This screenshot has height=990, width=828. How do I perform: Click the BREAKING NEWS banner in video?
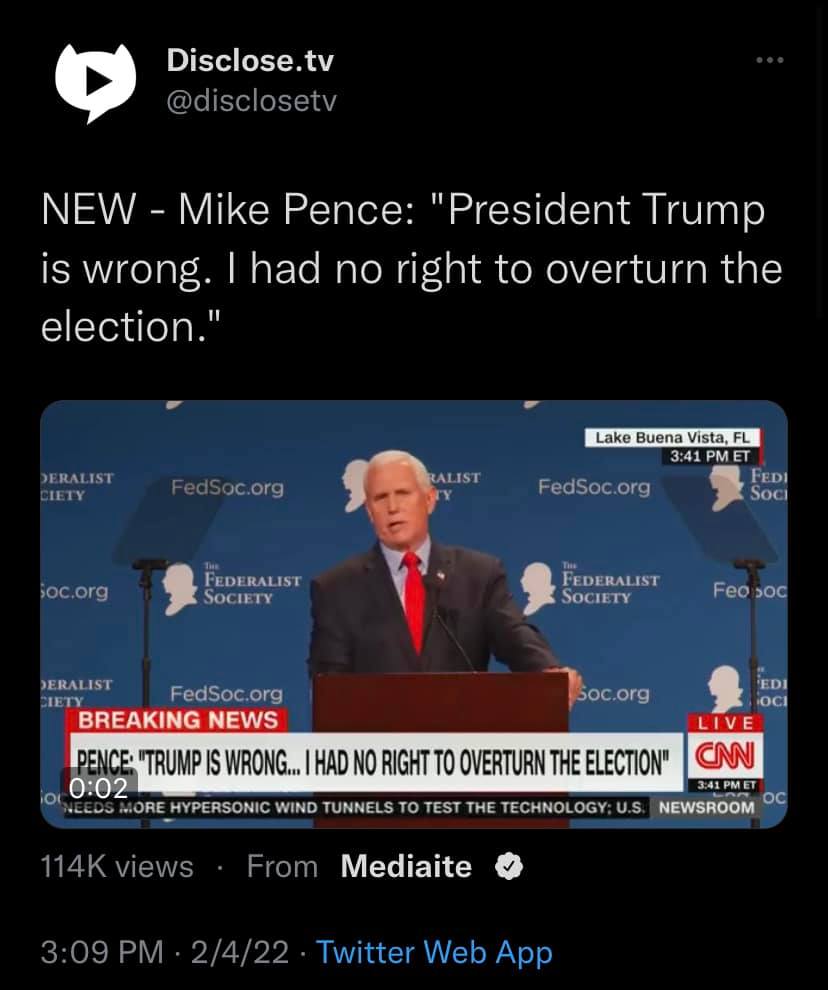coord(179,720)
